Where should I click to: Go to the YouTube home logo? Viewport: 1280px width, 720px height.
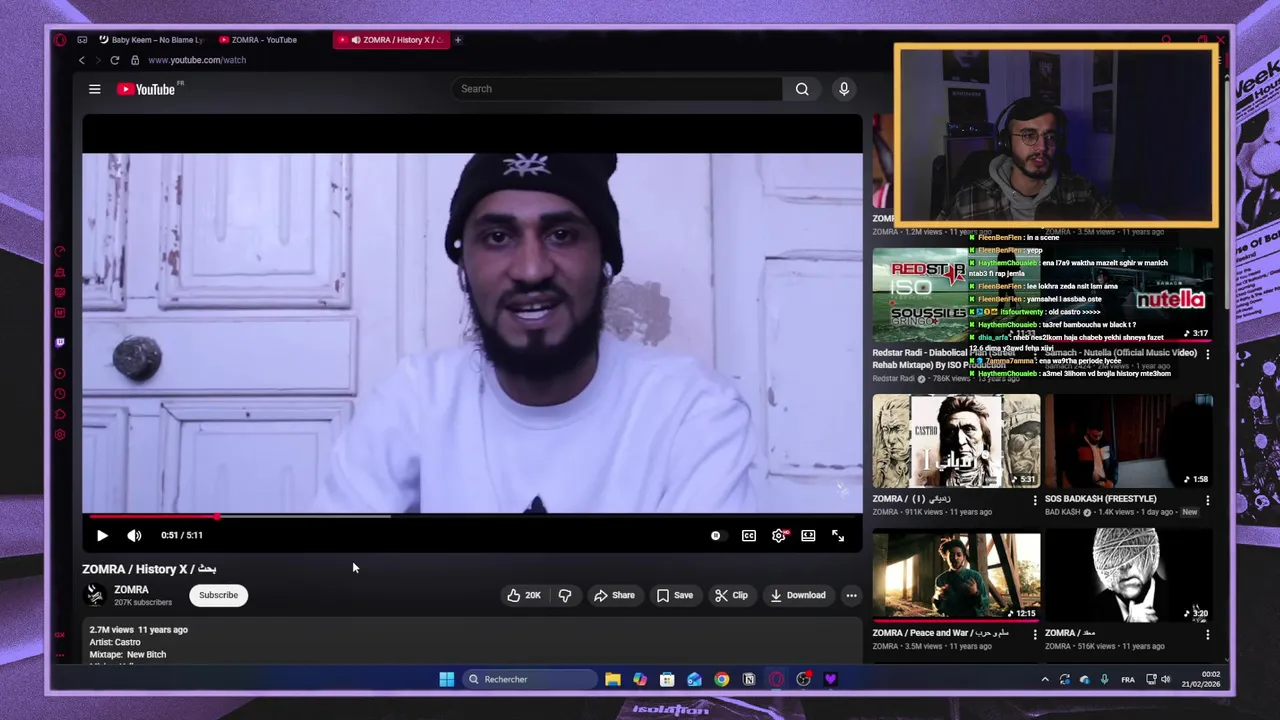coord(146,89)
